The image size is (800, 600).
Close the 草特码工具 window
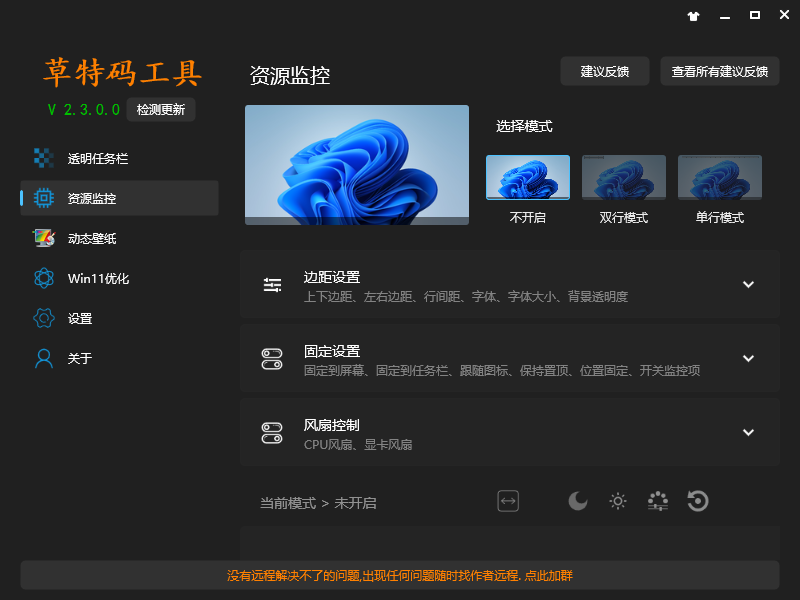click(784, 15)
